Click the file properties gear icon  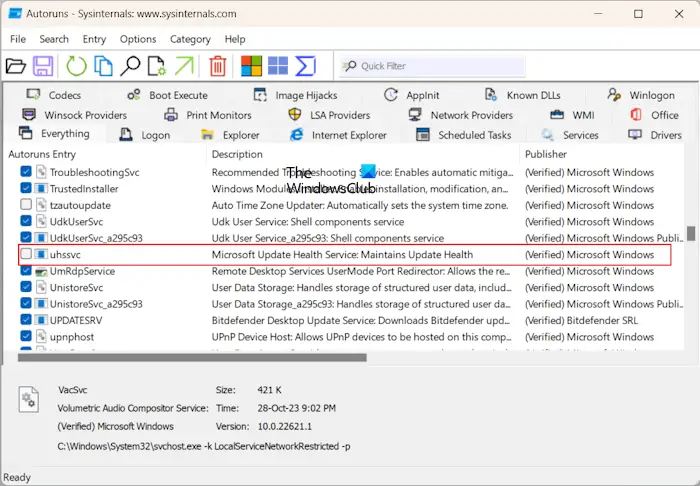pos(157,66)
